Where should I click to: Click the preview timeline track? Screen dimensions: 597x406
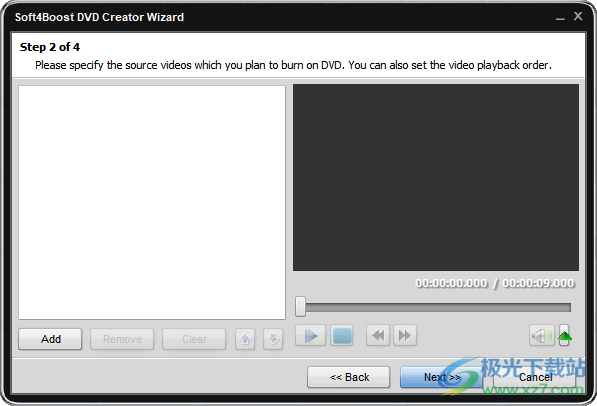[x=438, y=307]
